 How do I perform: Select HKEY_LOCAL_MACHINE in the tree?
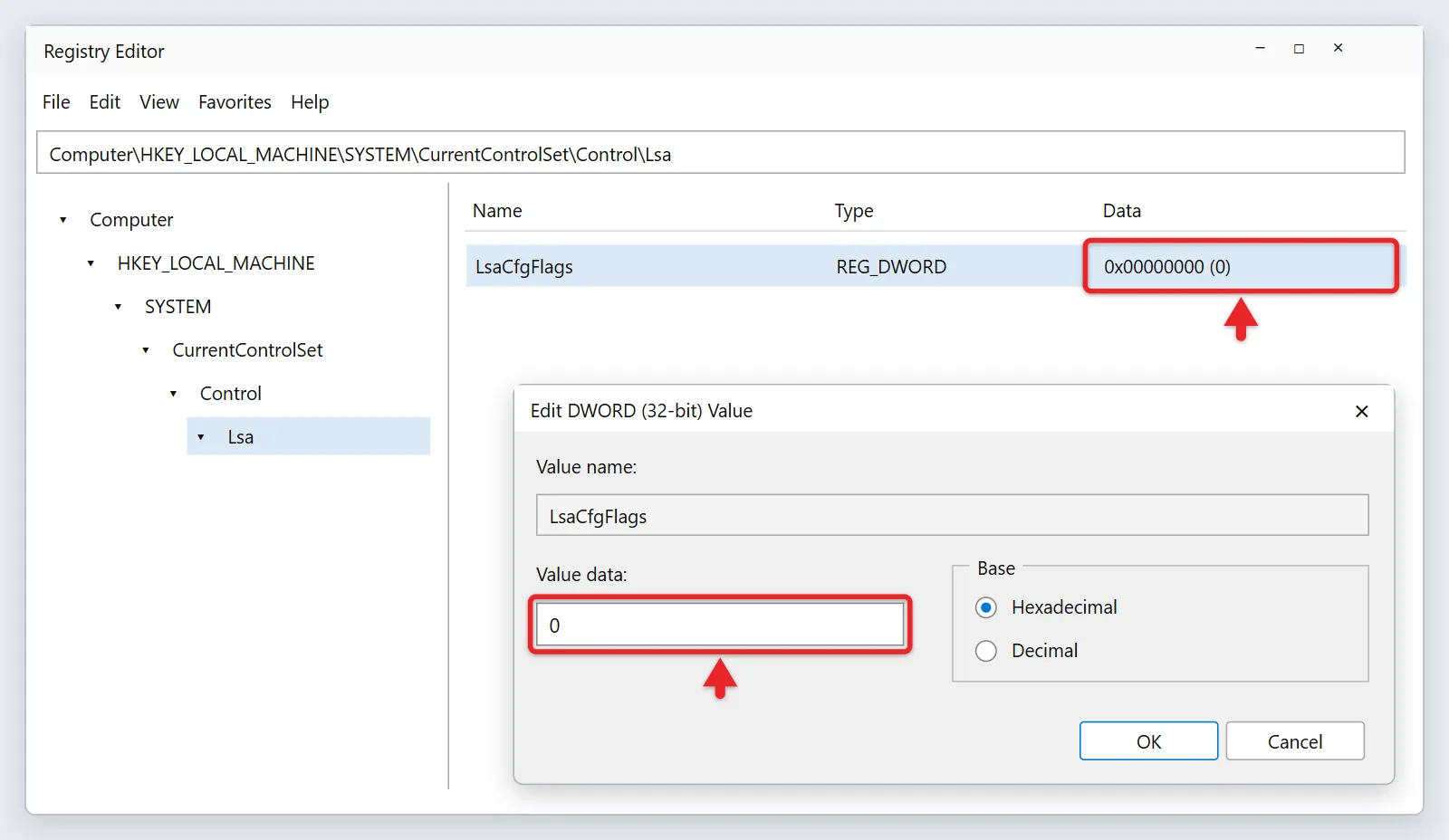(216, 263)
